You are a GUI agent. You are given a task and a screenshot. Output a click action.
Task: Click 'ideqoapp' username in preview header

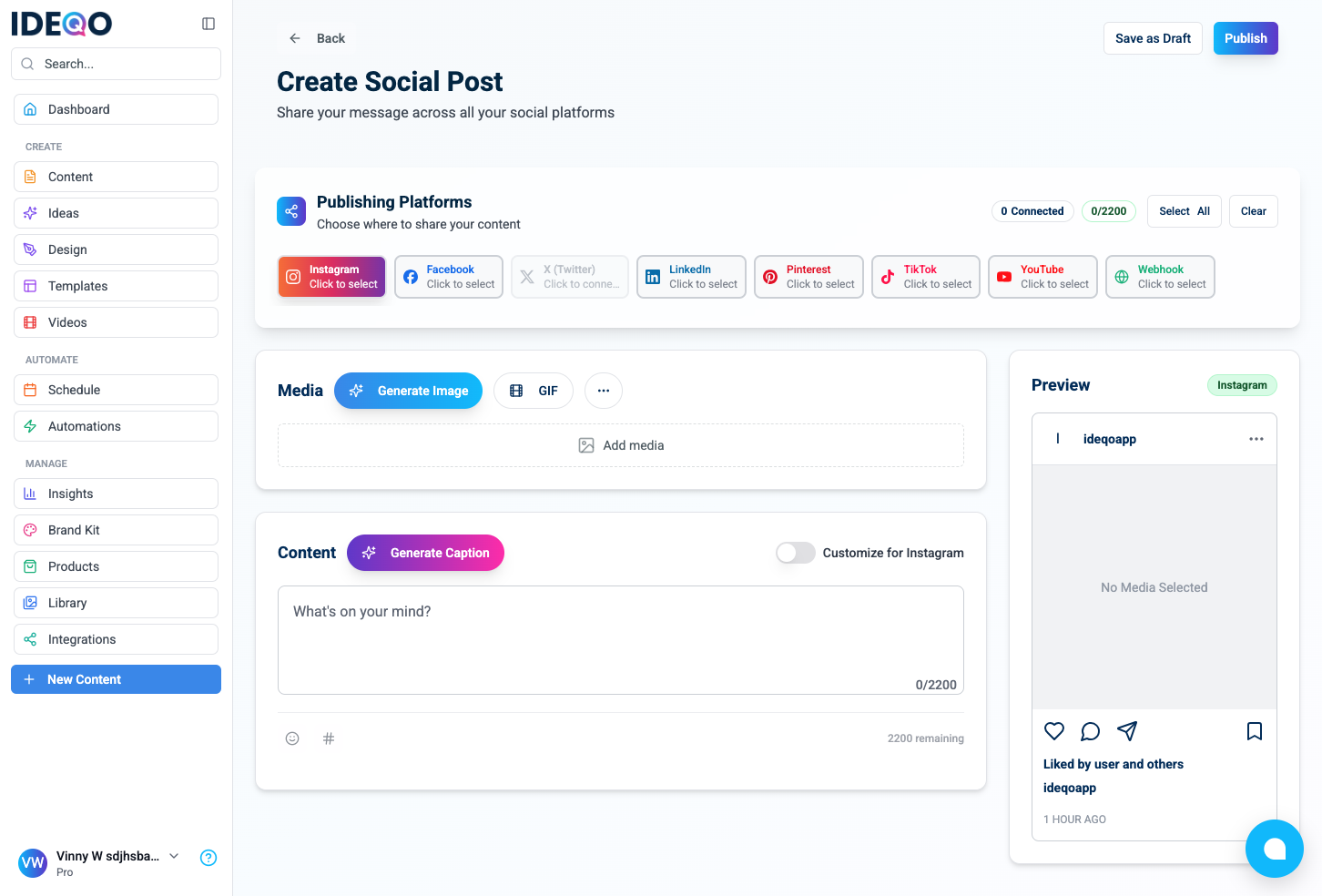coord(1110,439)
